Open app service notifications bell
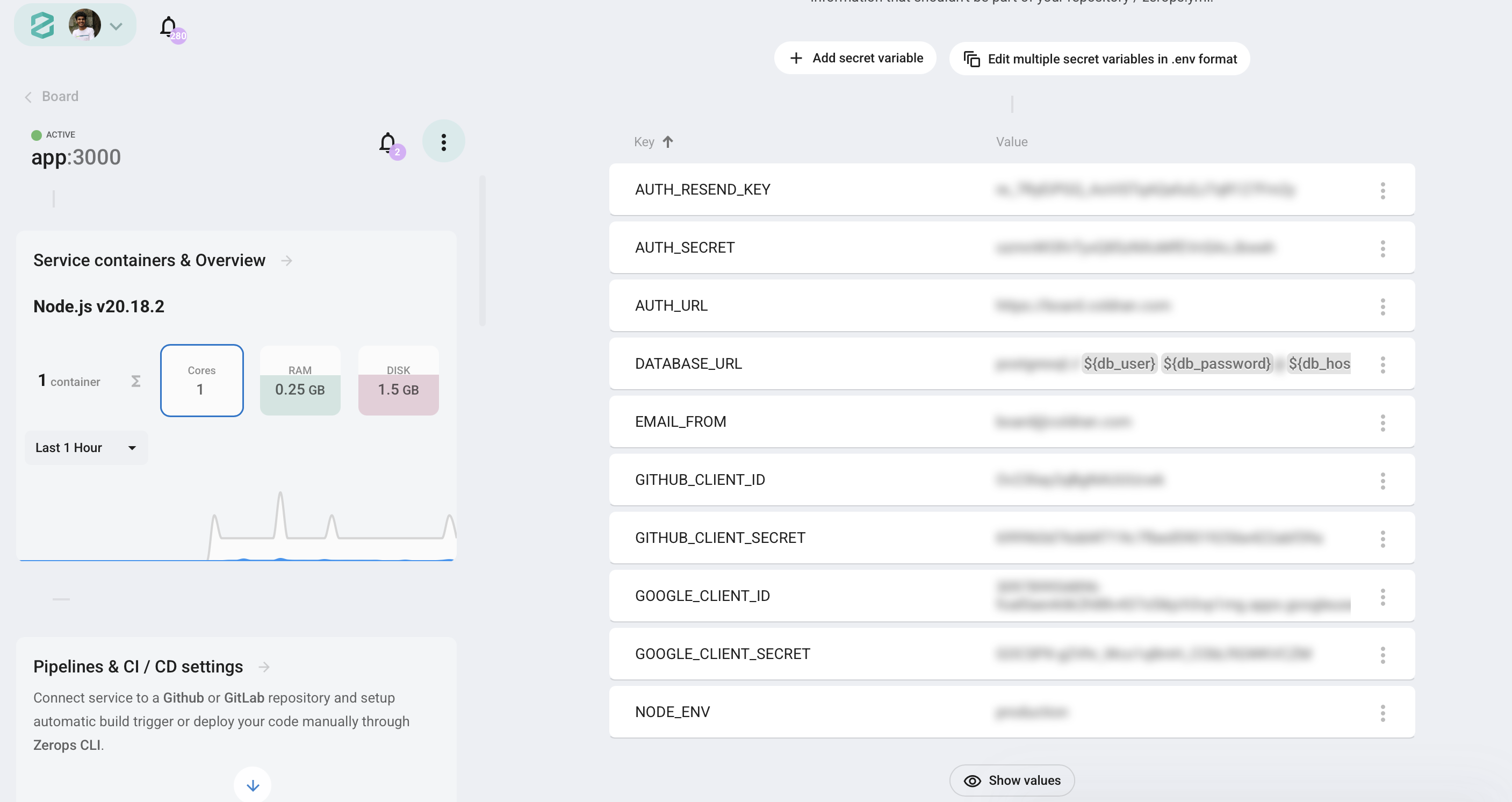Viewport: 1512px width, 802px height. tap(387, 142)
